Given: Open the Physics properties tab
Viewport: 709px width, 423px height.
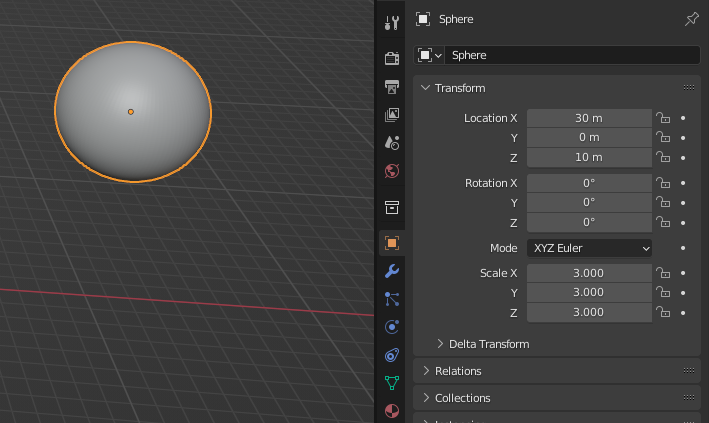Looking at the screenshot, I should click(392, 327).
